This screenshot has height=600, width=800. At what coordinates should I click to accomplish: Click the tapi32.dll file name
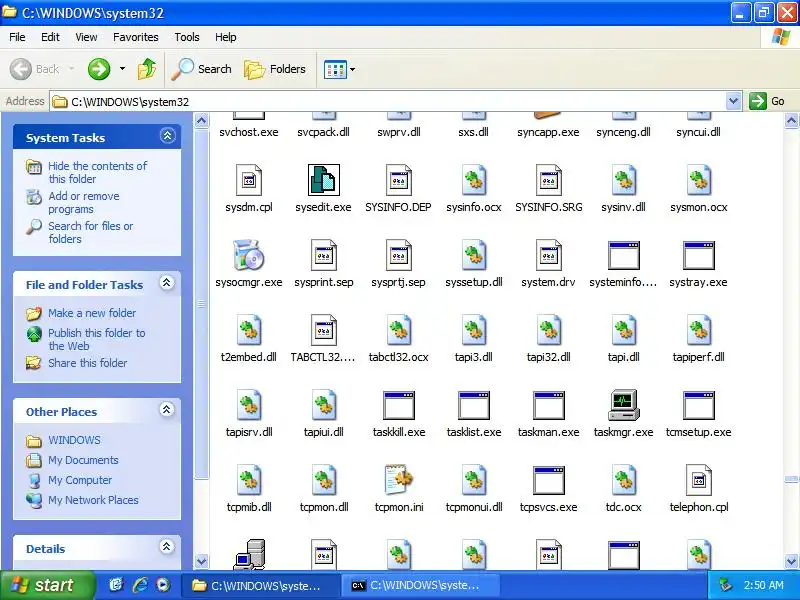548,357
